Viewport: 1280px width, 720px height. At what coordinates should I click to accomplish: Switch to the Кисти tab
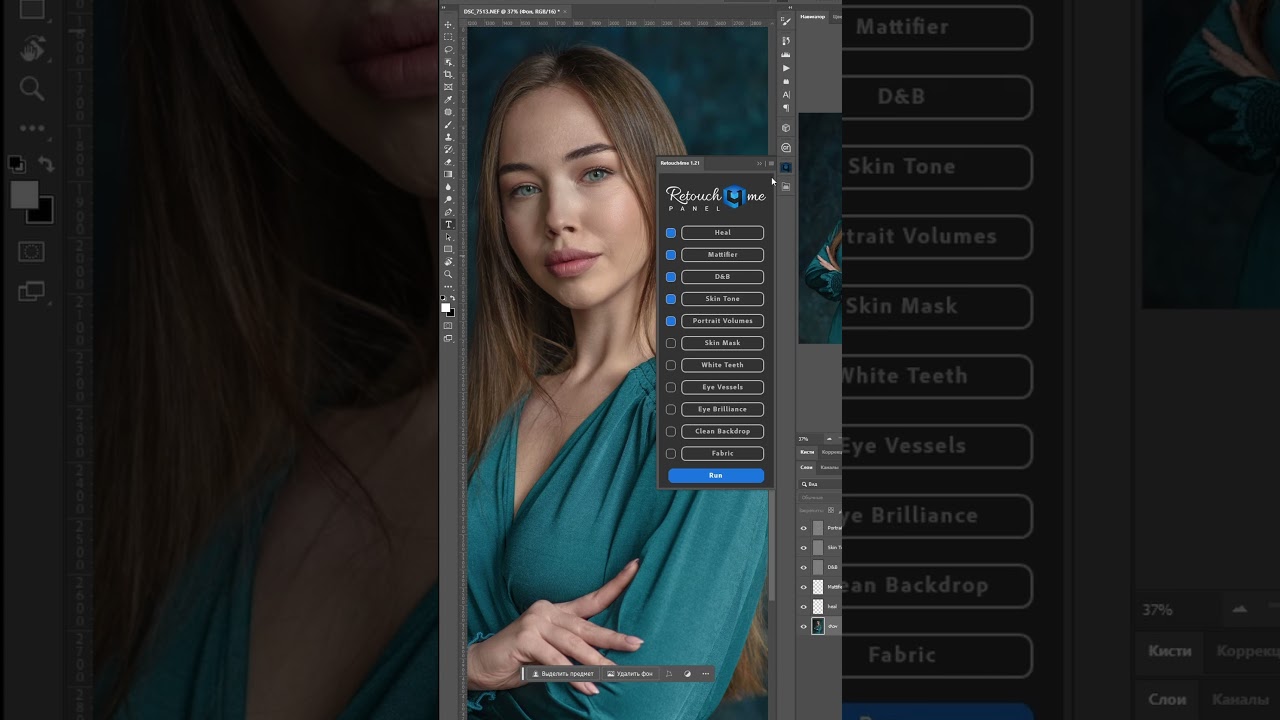(x=807, y=452)
